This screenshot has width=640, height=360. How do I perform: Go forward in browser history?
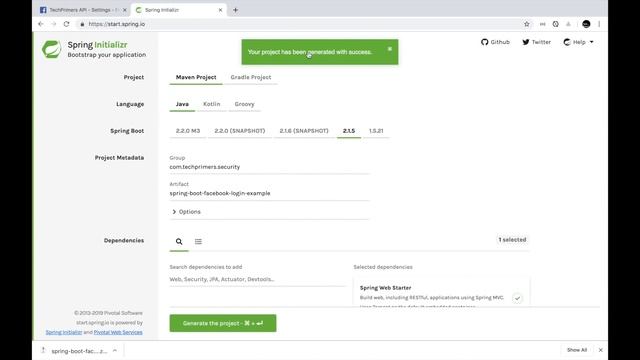pos(53,24)
